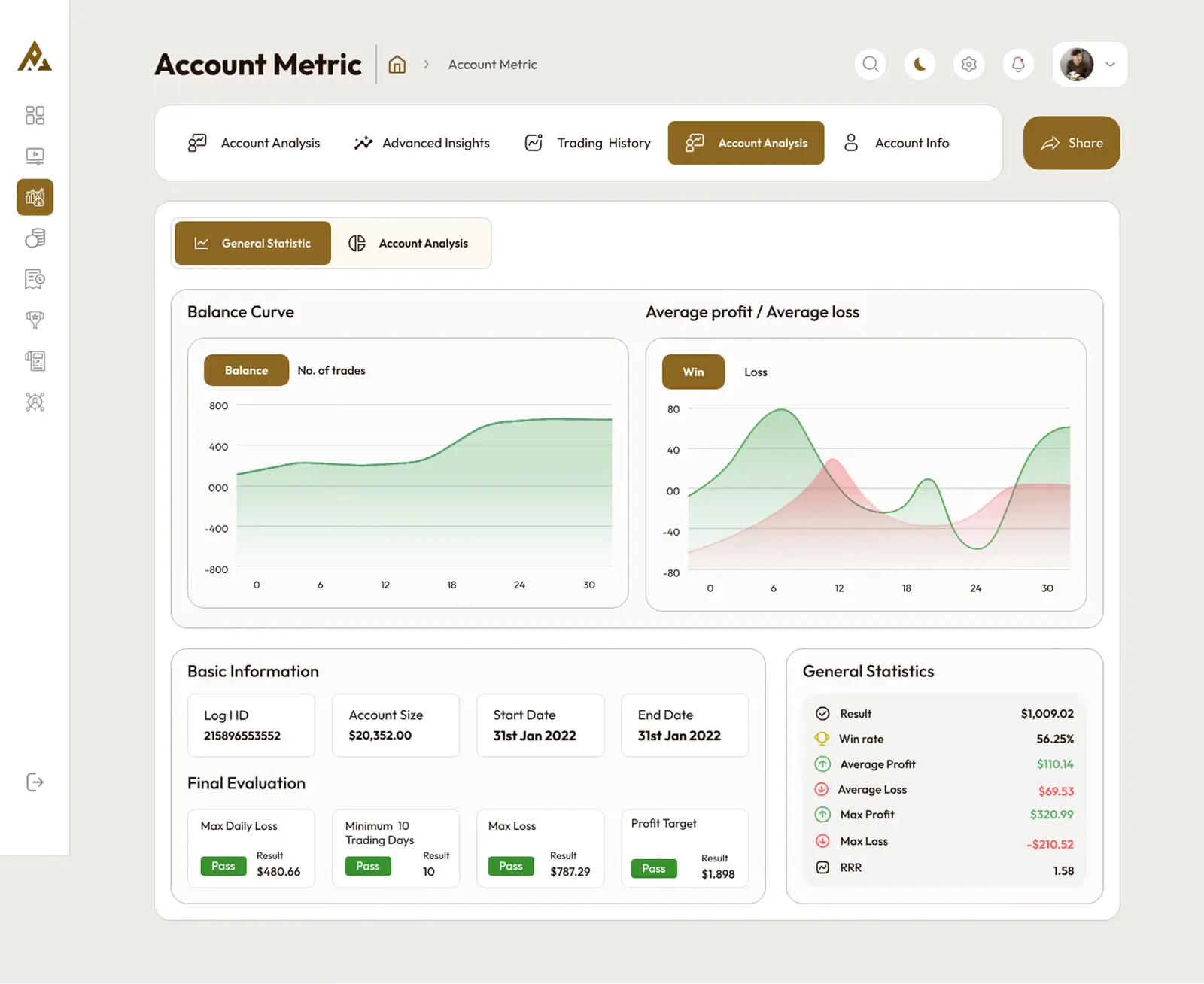Expand the profile dropdown chevron

coord(1110,65)
